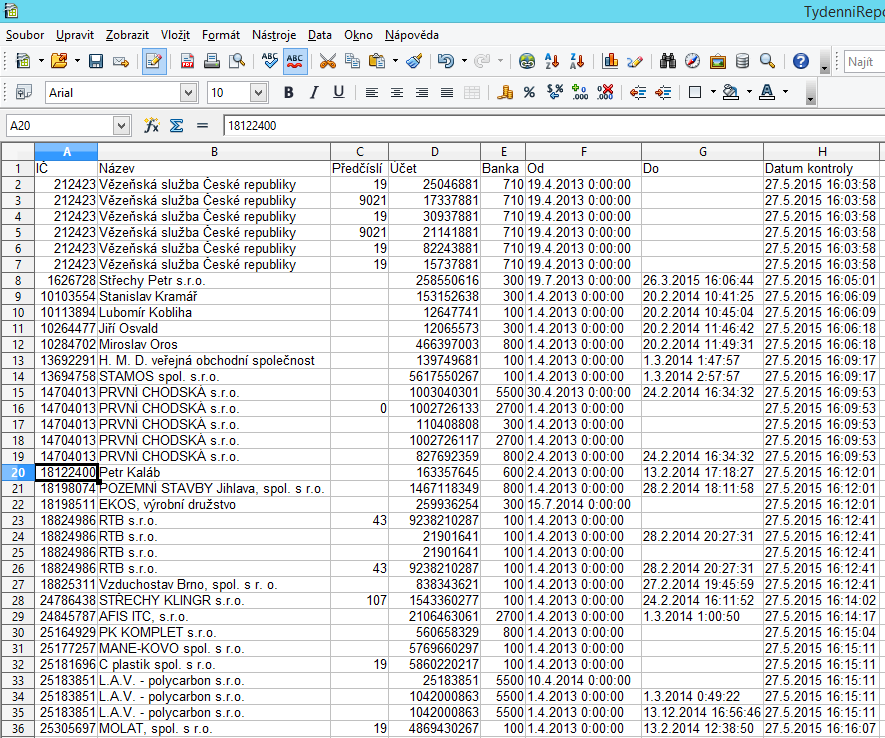885x738 pixels.
Task: Sort Ascending icon
Action: [x=552, y=60]
